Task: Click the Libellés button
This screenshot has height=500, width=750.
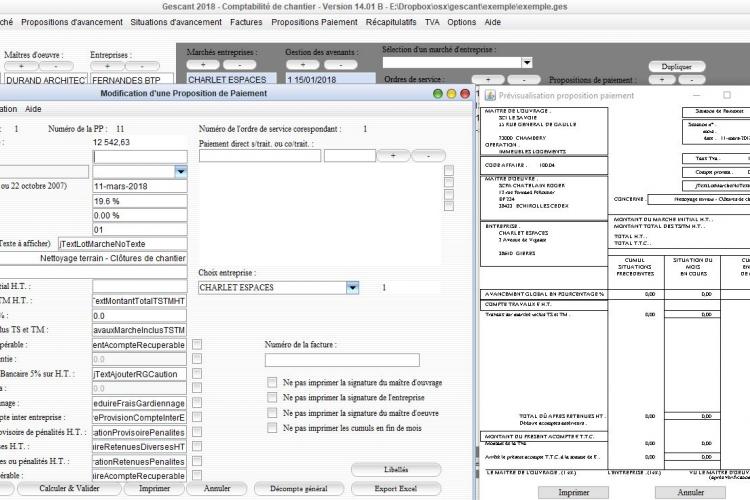Action: (396, 469)
